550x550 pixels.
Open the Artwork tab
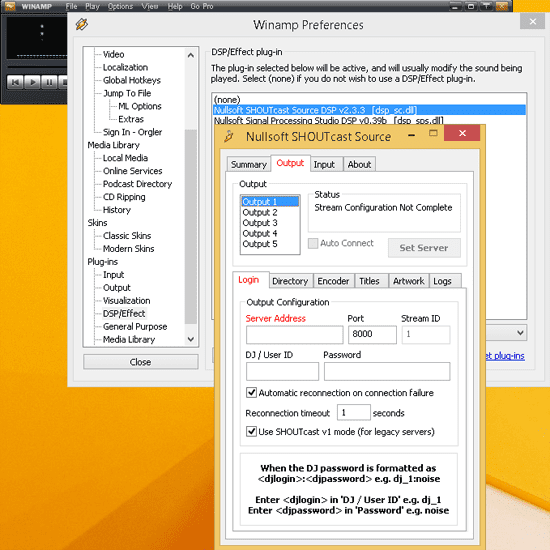409,281
